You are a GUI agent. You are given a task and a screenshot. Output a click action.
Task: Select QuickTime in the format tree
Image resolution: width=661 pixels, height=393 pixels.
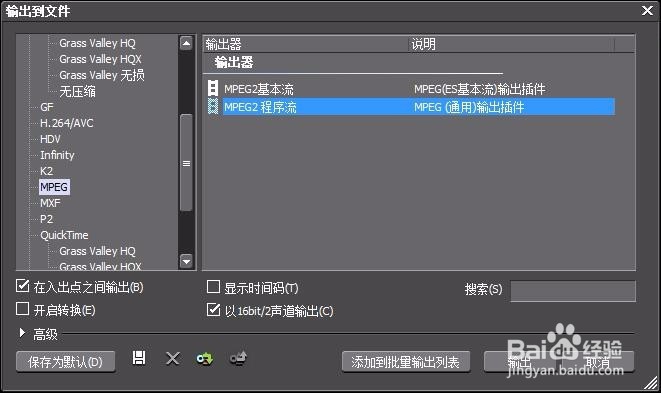click(x=64, y=235)
